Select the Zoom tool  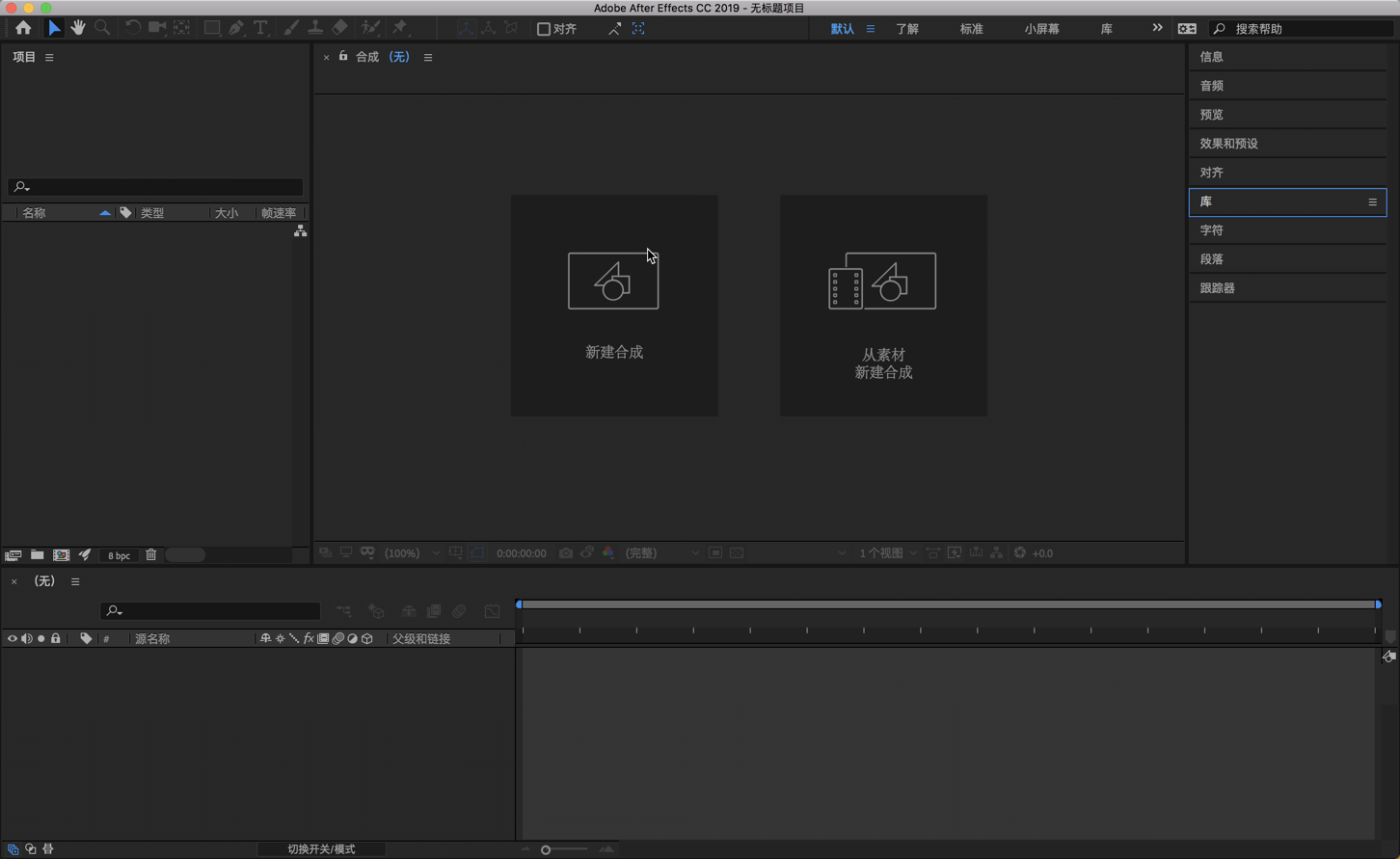tap(101, 28)
